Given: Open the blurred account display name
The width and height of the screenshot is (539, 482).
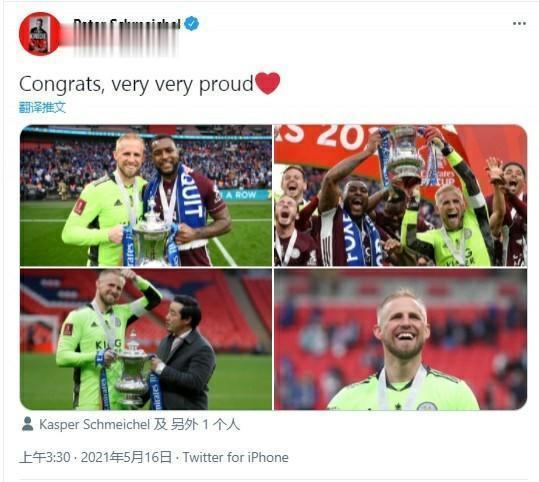Looking at the screenshot, I should [x=126, y=24].
